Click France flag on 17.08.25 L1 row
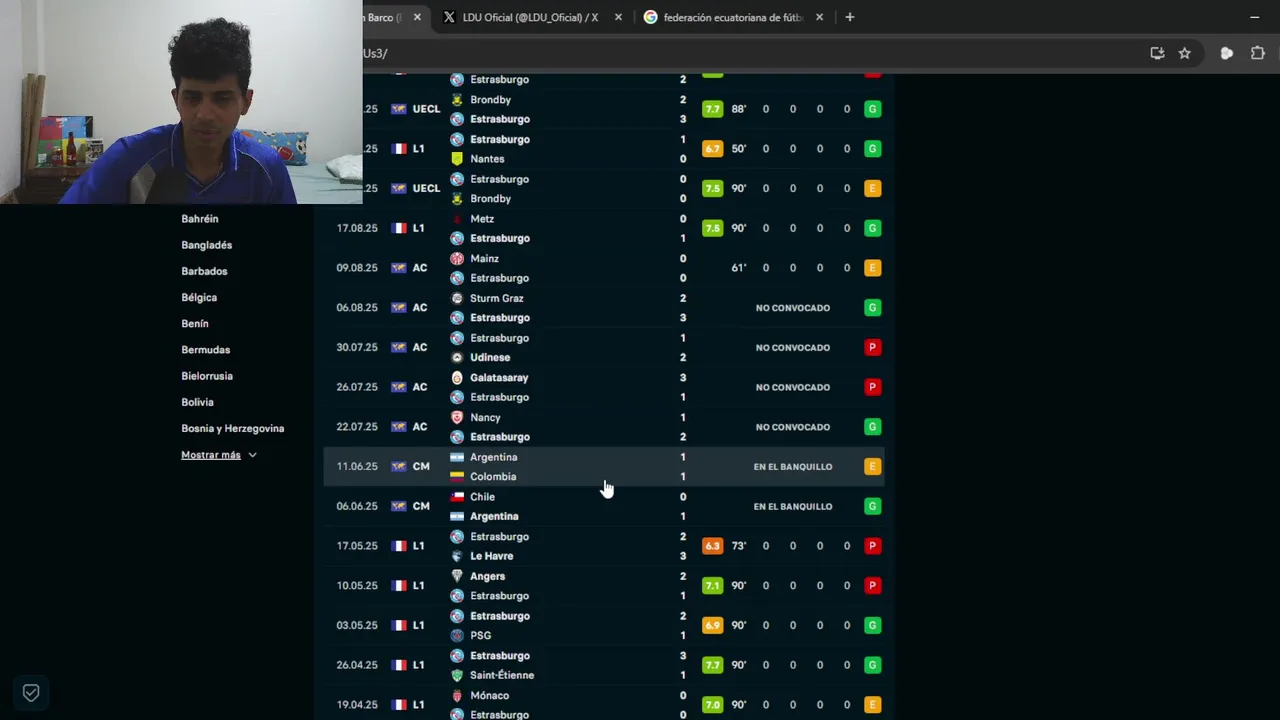This screenshot has width=1280, height=720. [x=399, y=228]
